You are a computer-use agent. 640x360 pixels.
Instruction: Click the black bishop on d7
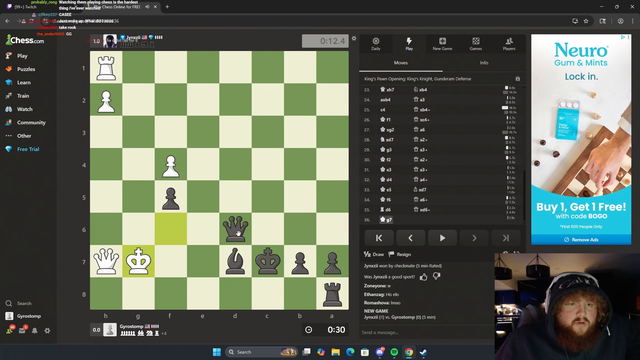tap(236, 261)
